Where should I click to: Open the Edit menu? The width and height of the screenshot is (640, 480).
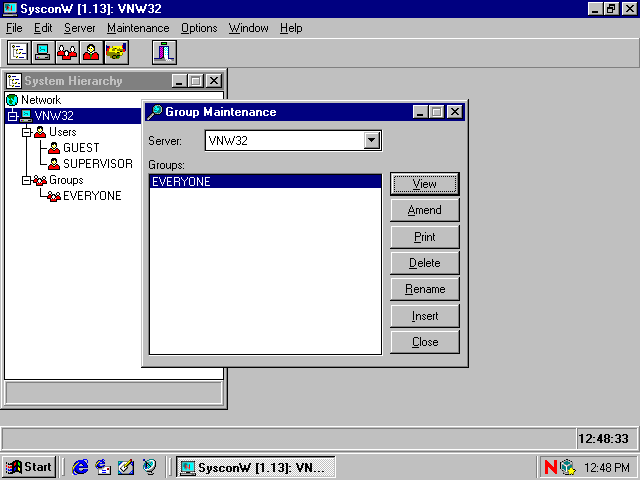pyautogui.click(x=43, y=28)
